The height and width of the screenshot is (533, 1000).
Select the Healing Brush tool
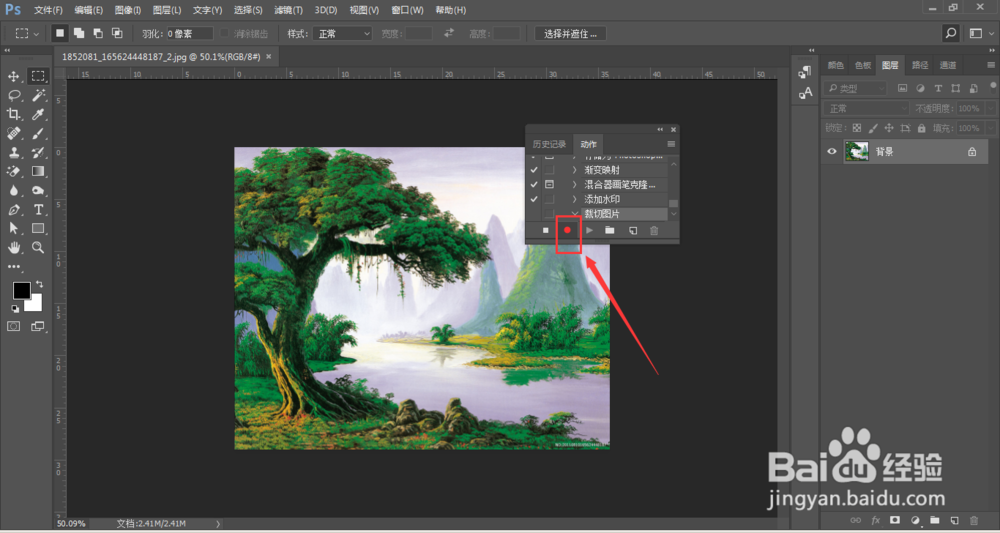click(13, 133)
